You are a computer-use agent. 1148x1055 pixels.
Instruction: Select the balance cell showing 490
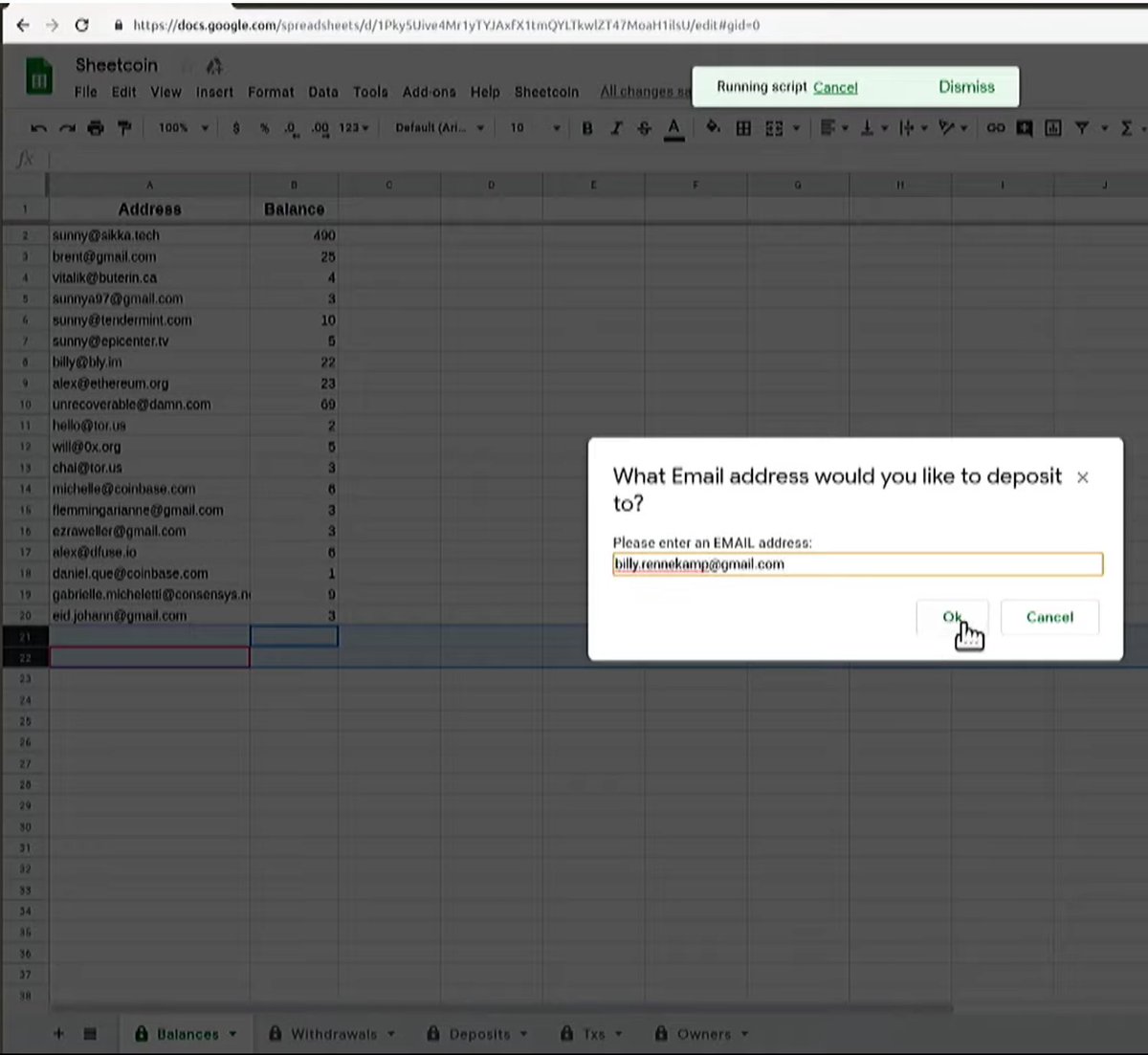294,235
